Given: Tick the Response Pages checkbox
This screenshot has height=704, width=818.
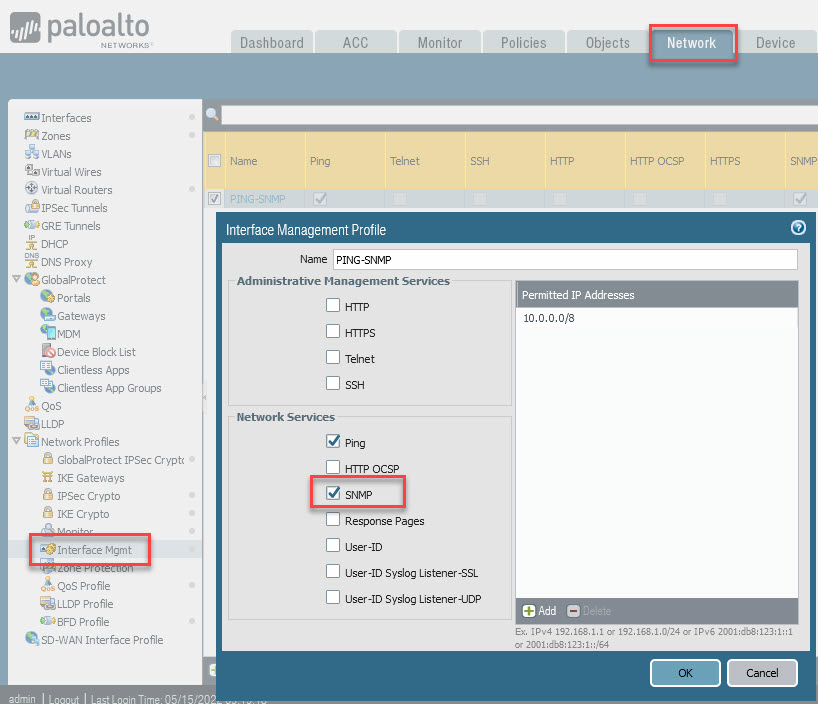Looking at the screenshot, I should [x=333, y=520].
